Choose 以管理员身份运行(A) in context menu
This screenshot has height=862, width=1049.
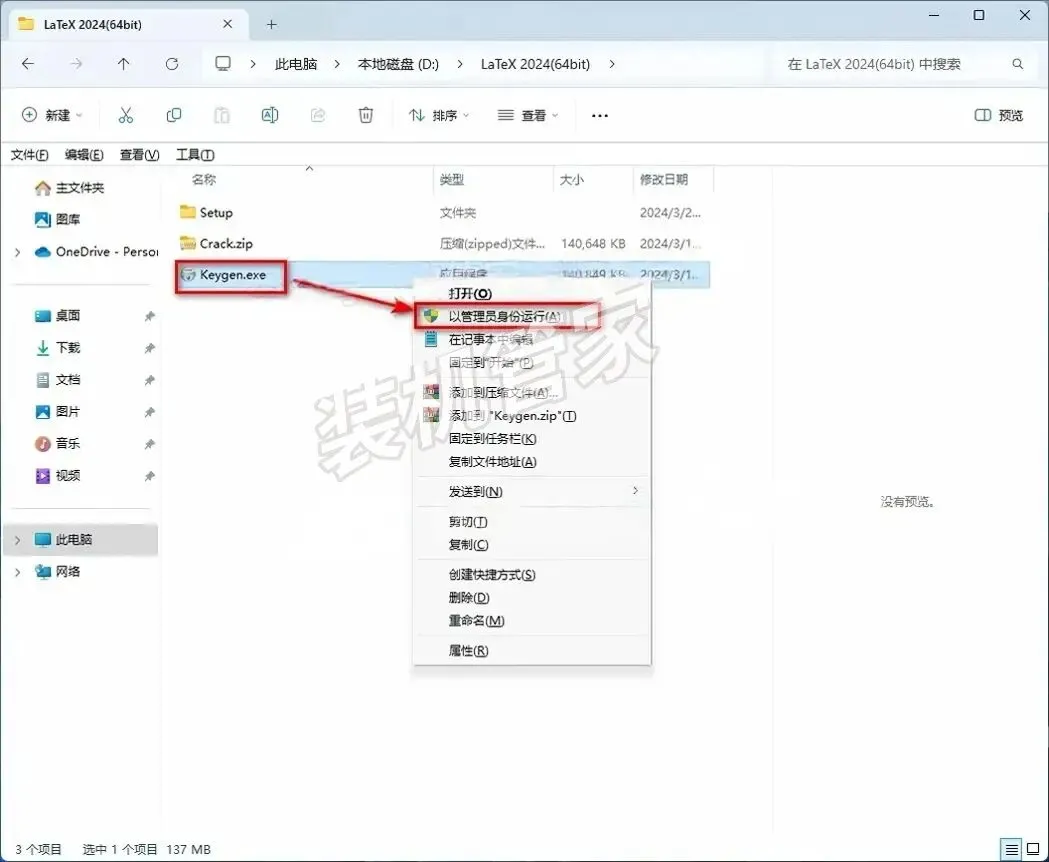pos(507,316)
